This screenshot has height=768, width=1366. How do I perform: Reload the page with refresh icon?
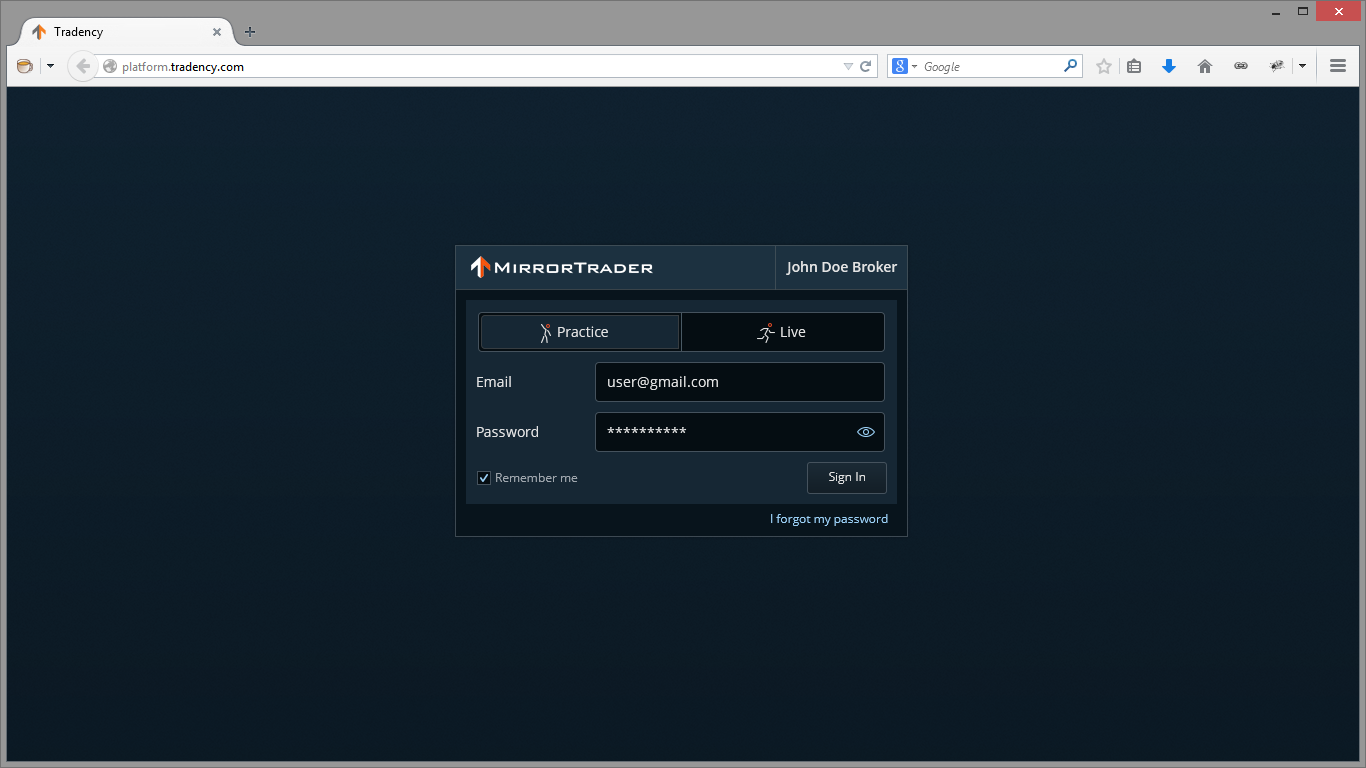866,66
